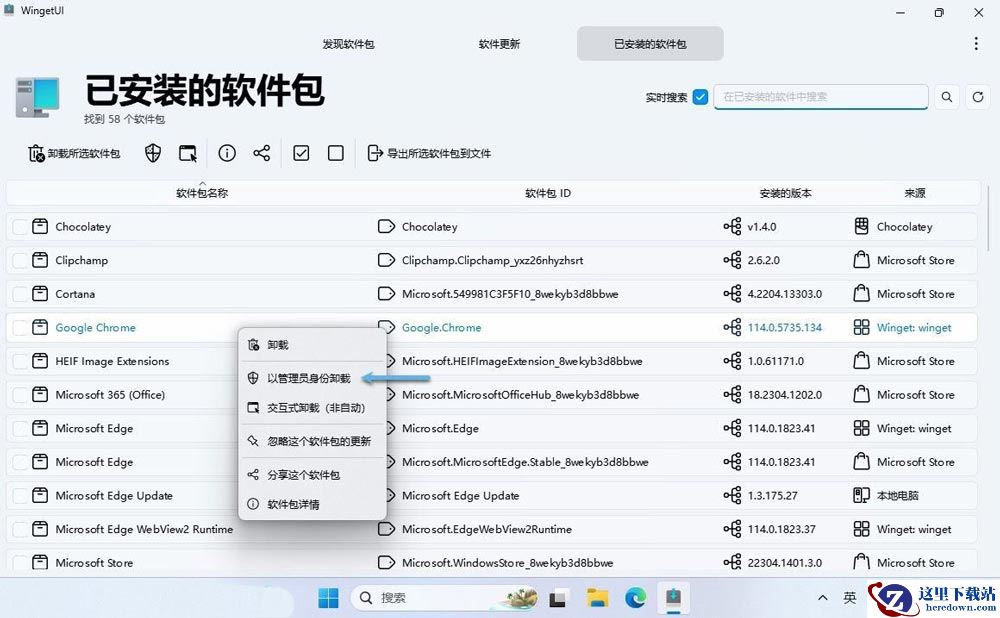Open File Explorer from taskbar
Viewport: 1000px width, 618px height.
[598, 598]
